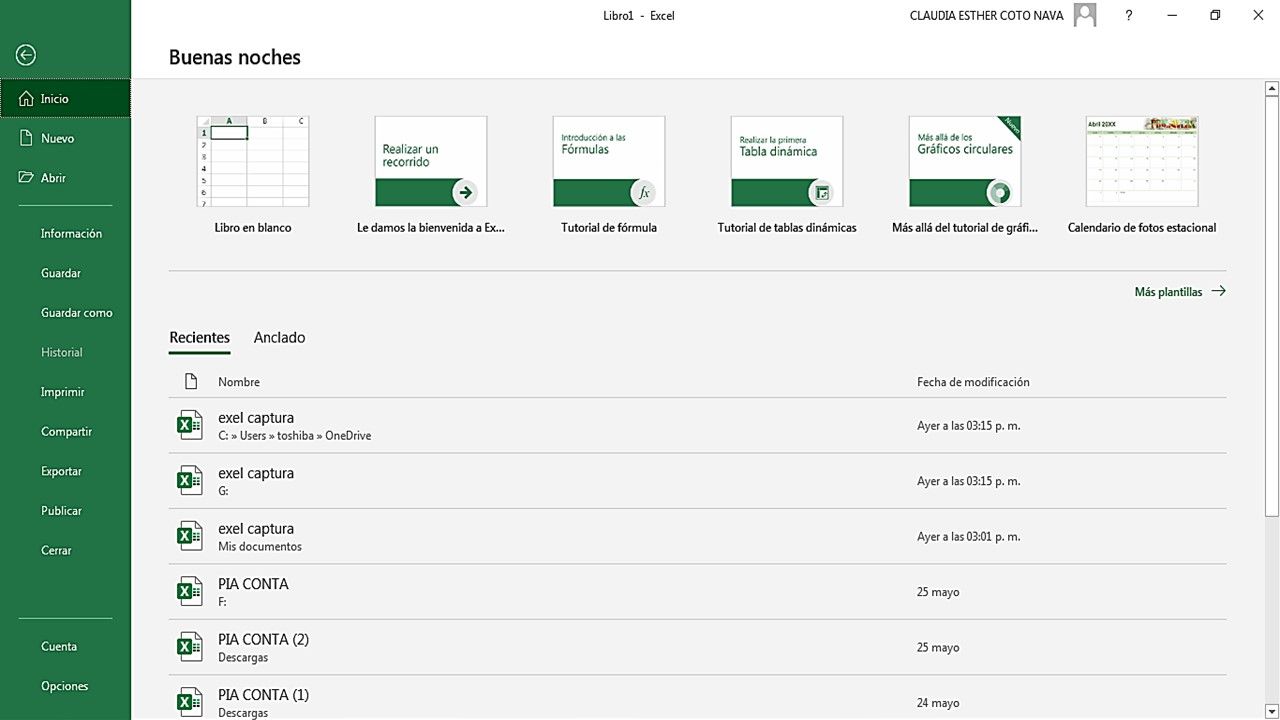Open the Imprimir page
The height and width of the screenshot is (720, 1280).
62,392
